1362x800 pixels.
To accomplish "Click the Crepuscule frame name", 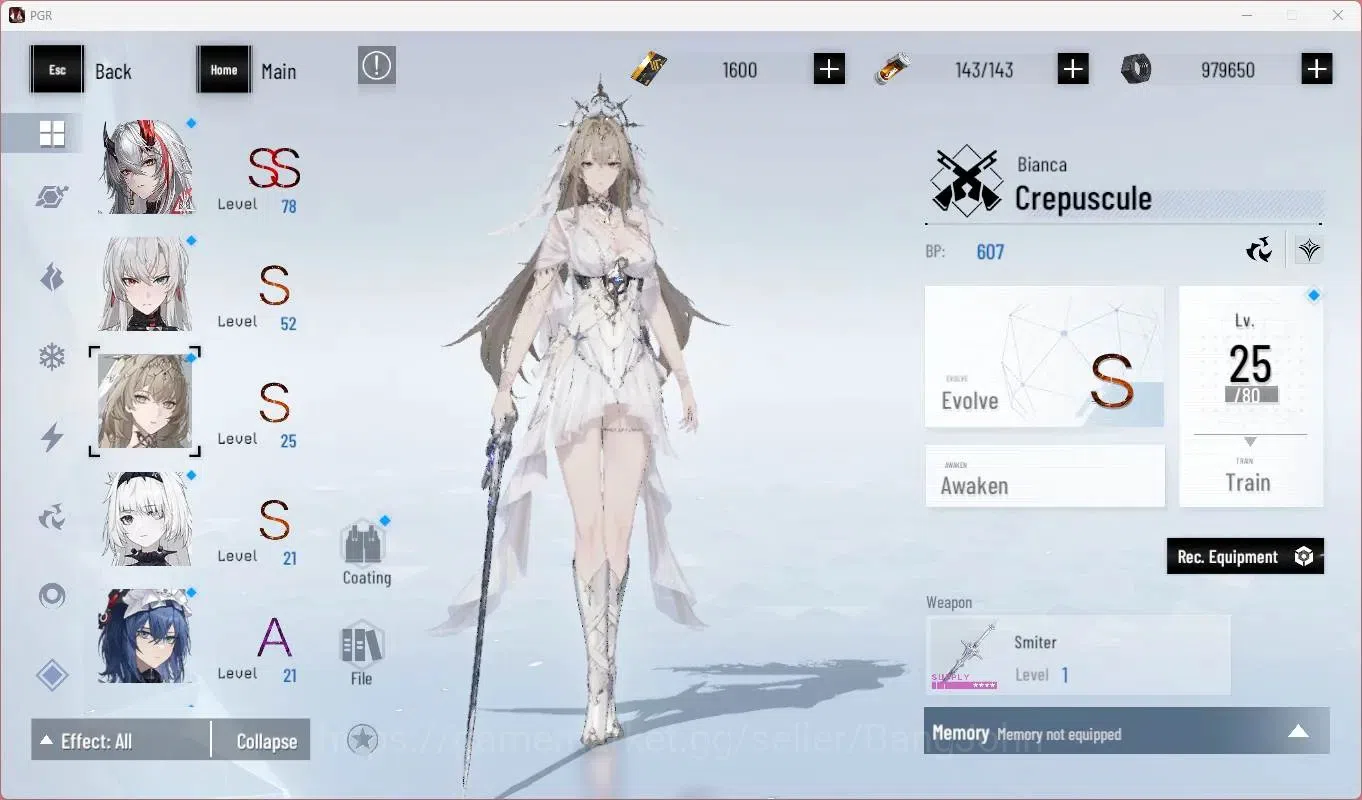I will coord(1083,198).
